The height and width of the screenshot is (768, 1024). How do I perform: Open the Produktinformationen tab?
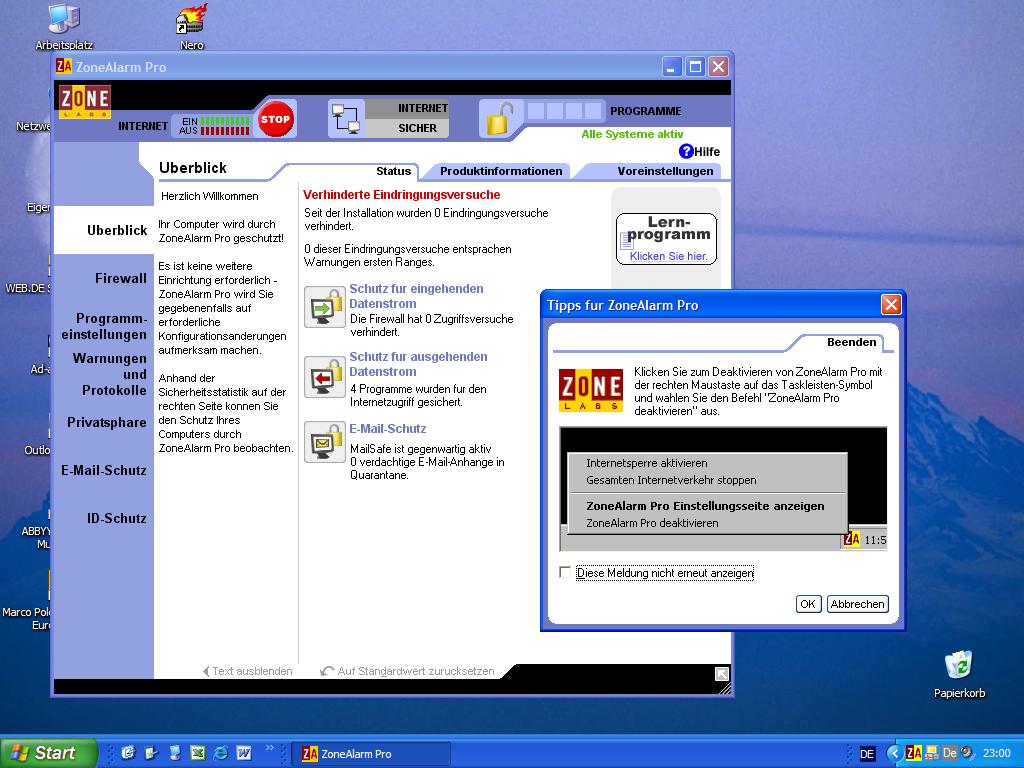tap(501, 171)
